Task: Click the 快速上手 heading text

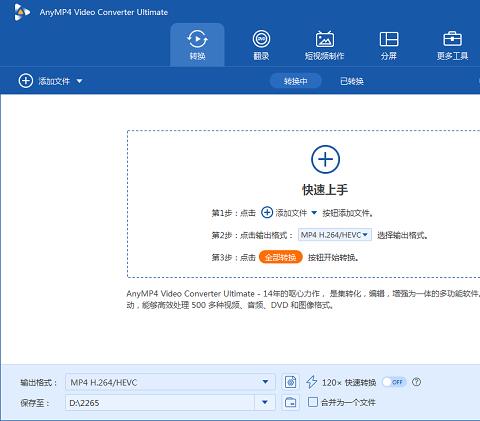Action: click(x=325, y=190)
